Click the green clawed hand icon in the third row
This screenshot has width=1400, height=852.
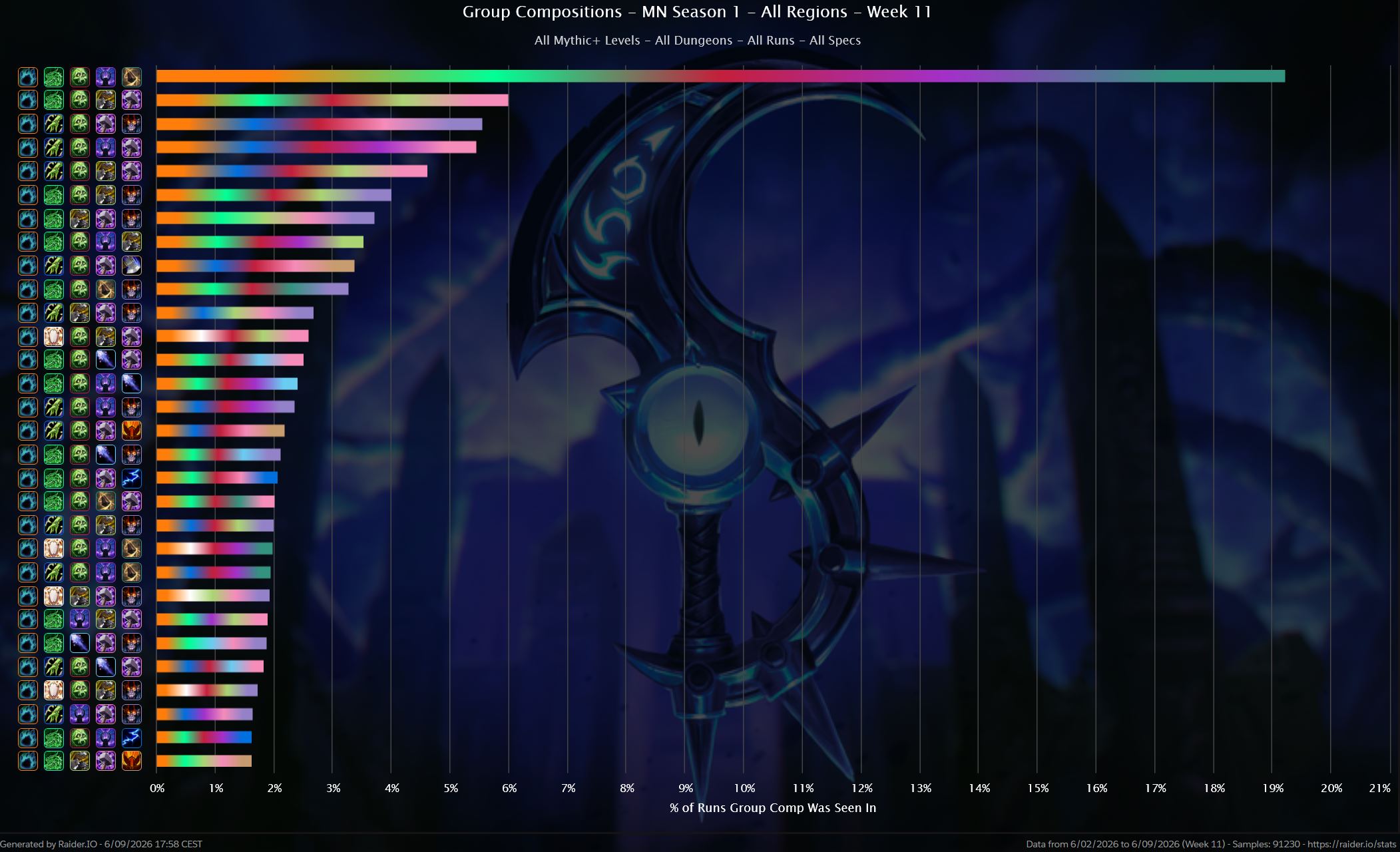point(54,124)
